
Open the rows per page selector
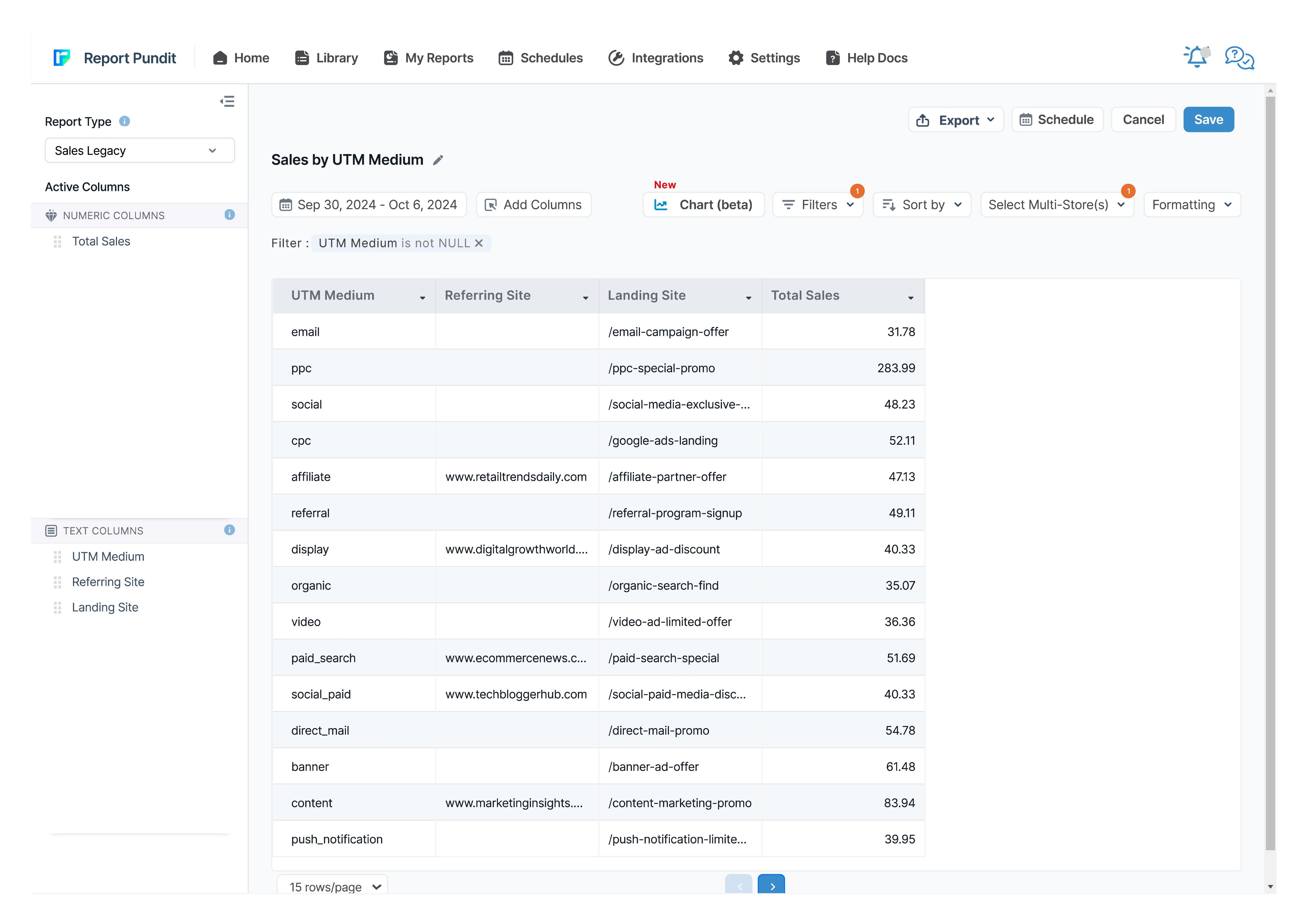332,886
